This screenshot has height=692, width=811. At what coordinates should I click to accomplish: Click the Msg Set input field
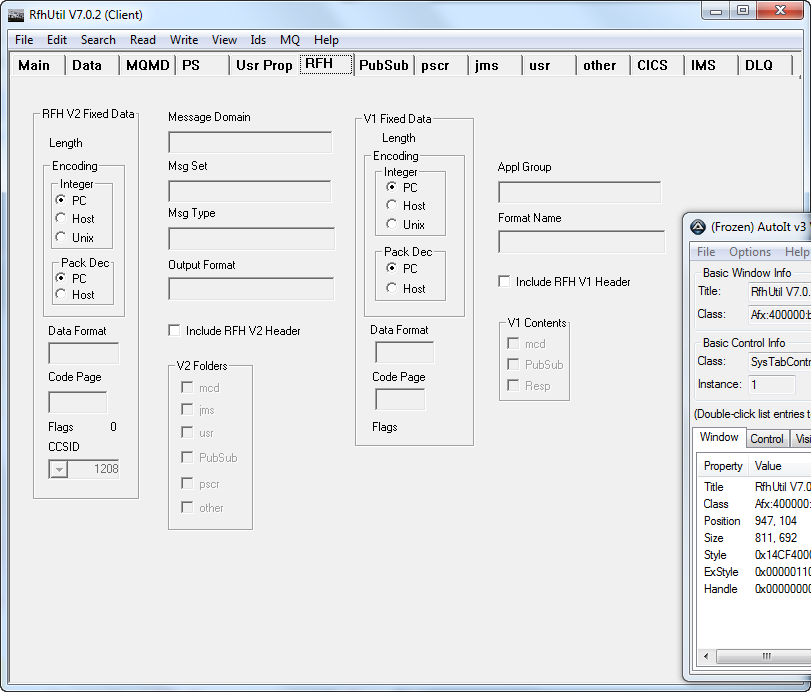pos(250,191)
